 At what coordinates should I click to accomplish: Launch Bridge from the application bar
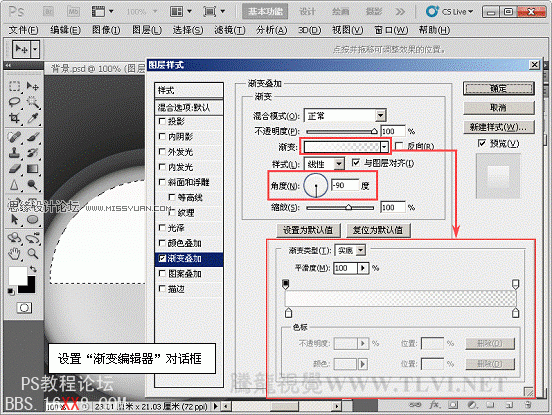pos(48,12)
